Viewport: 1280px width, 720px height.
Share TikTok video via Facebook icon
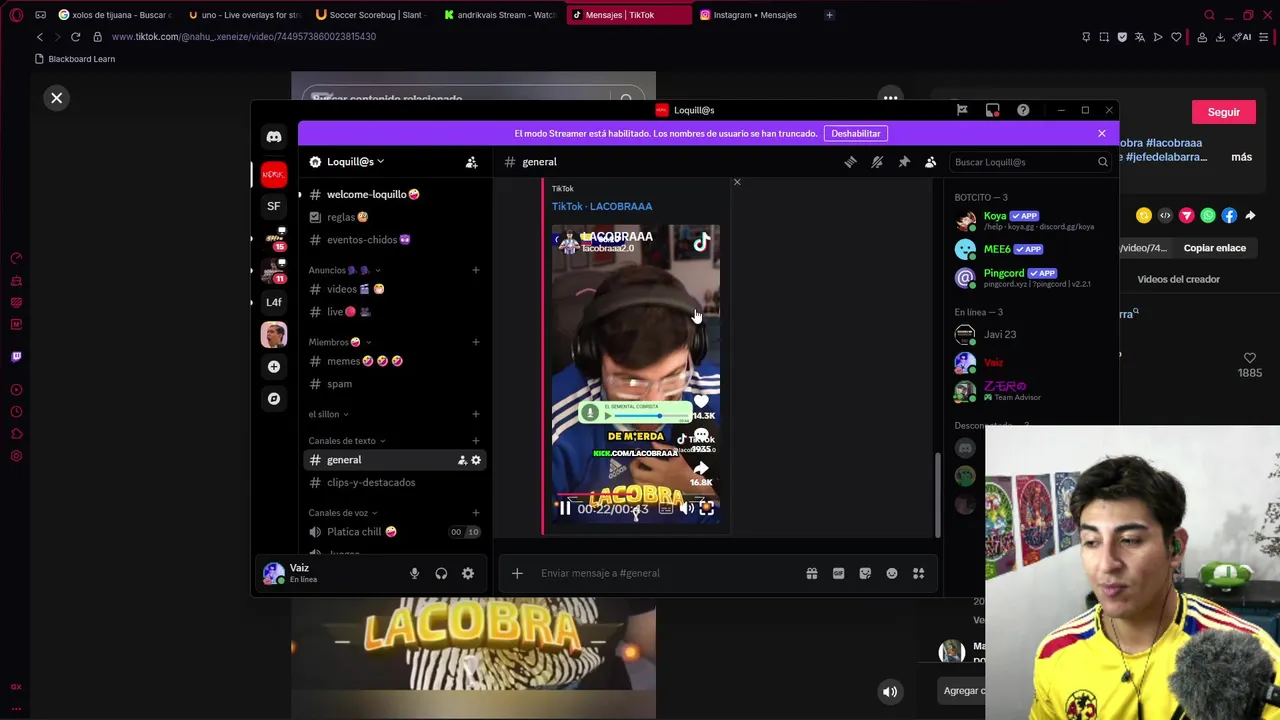(x=1229, y=216)
